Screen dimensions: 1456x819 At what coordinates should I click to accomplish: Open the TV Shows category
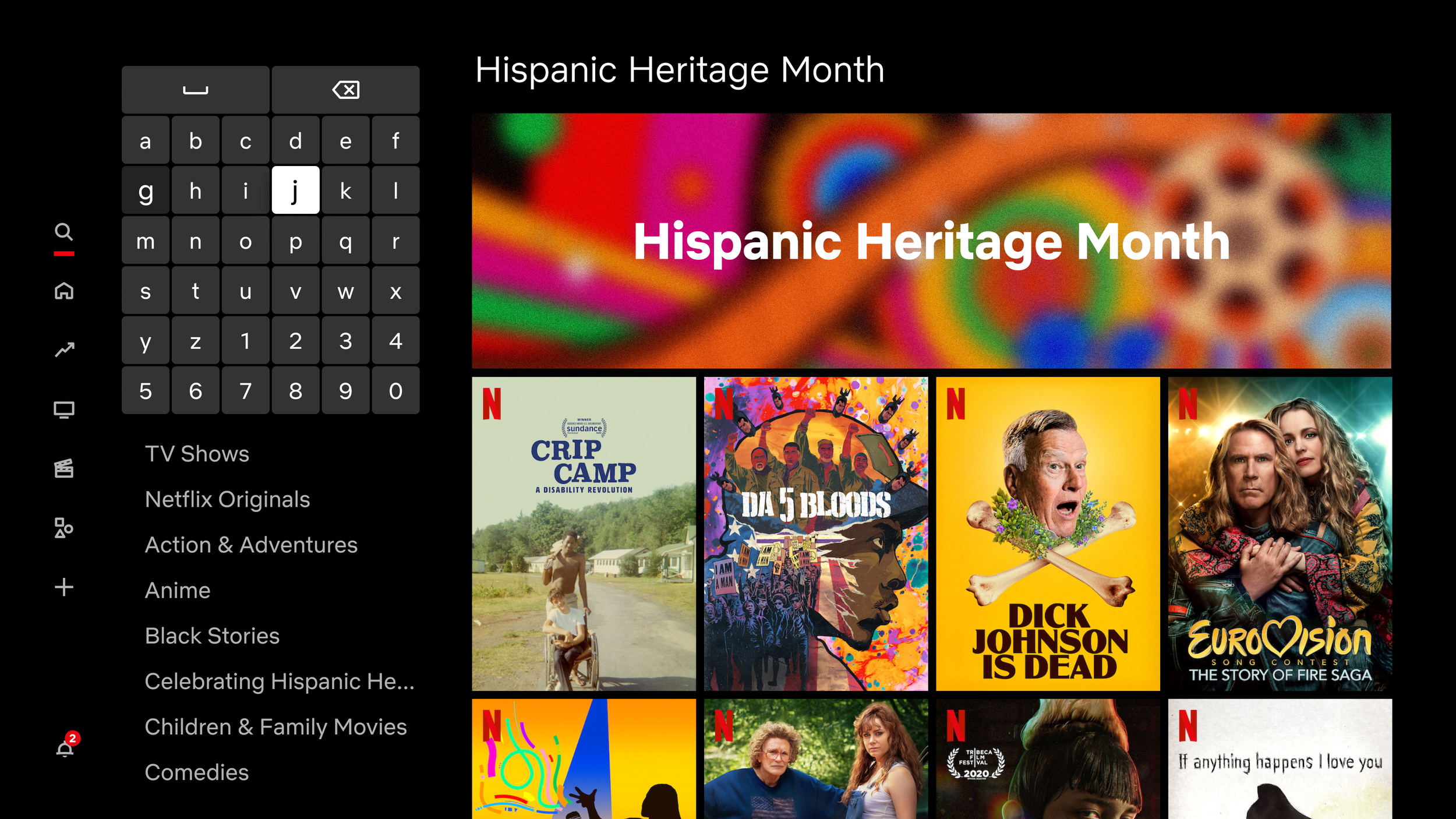(x=197, y=454)
